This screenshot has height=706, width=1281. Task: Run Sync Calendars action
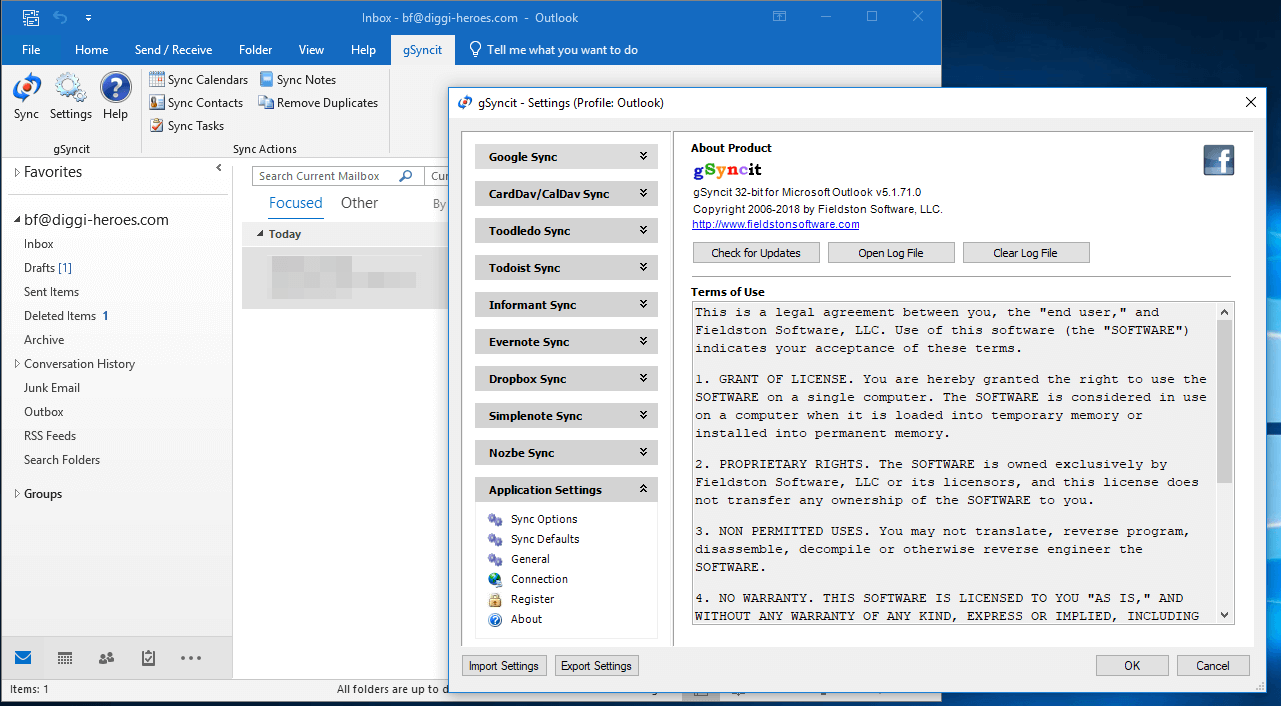[x=199, y=80]
